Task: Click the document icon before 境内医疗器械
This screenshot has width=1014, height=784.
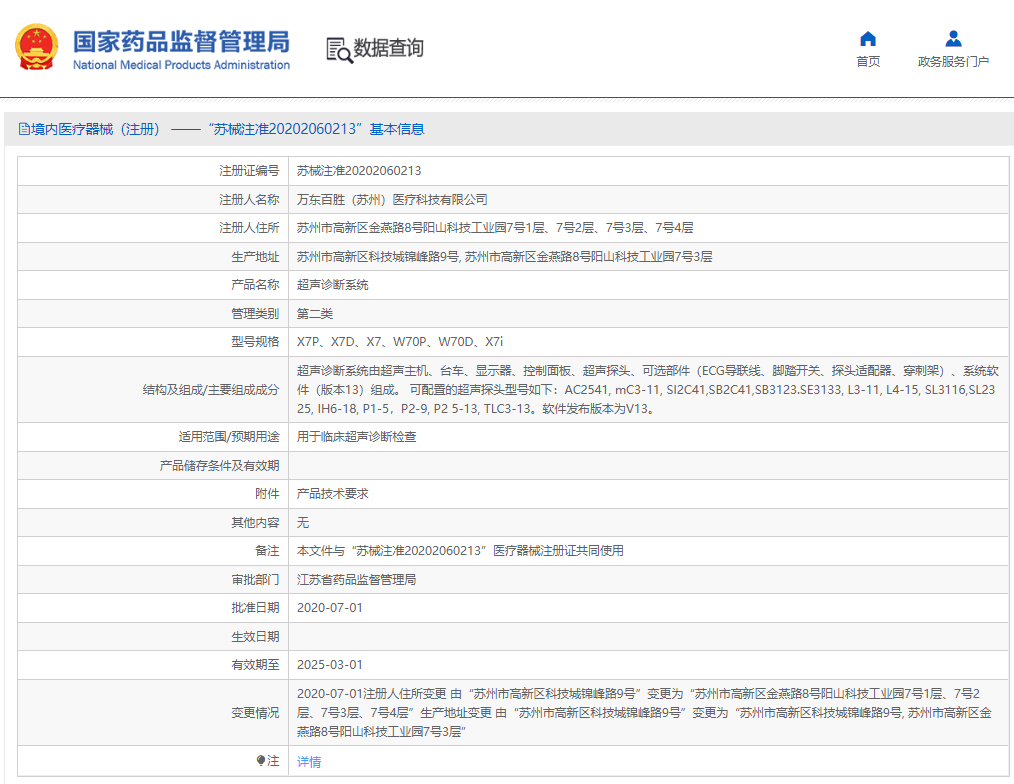Action: pos(24,129)
